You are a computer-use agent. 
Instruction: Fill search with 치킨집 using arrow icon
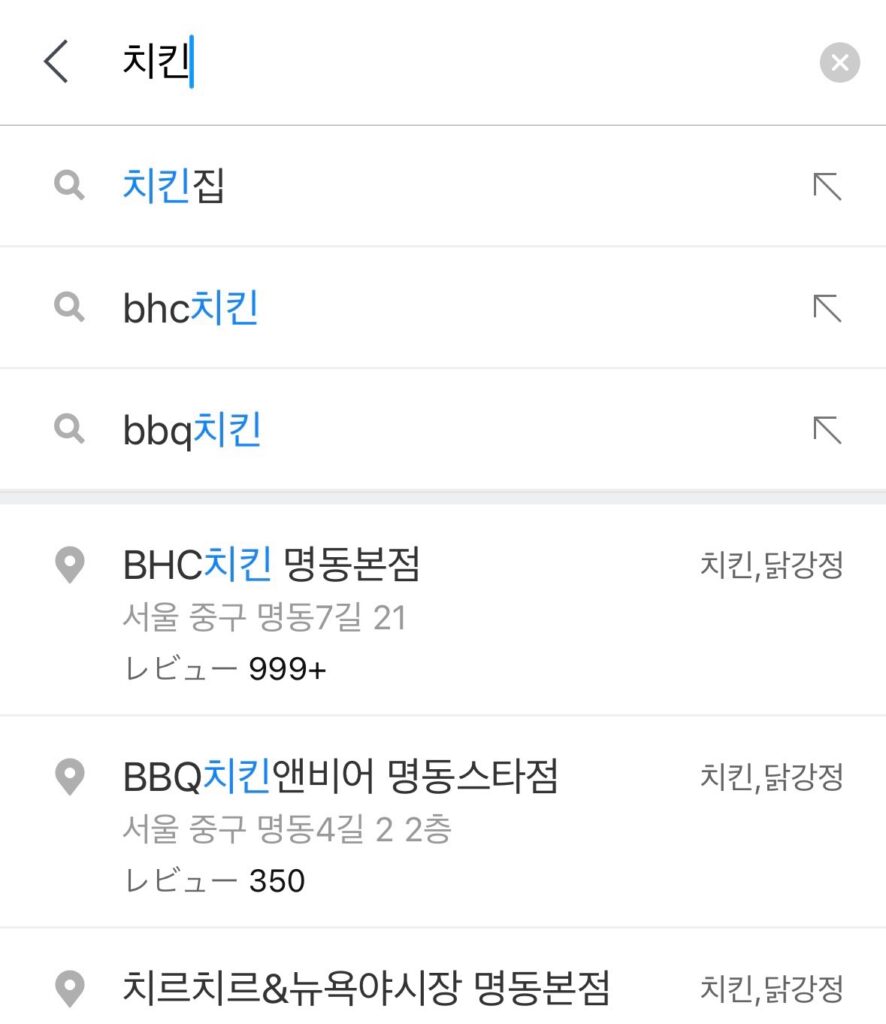pyautogui.click(x=827, y=186)
